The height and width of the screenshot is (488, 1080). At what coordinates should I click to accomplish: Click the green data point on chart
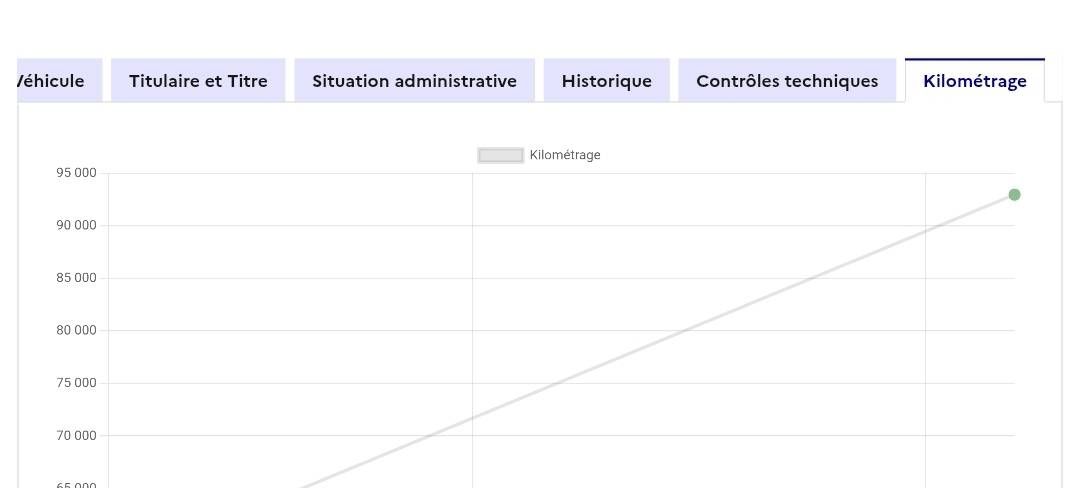1014,195
